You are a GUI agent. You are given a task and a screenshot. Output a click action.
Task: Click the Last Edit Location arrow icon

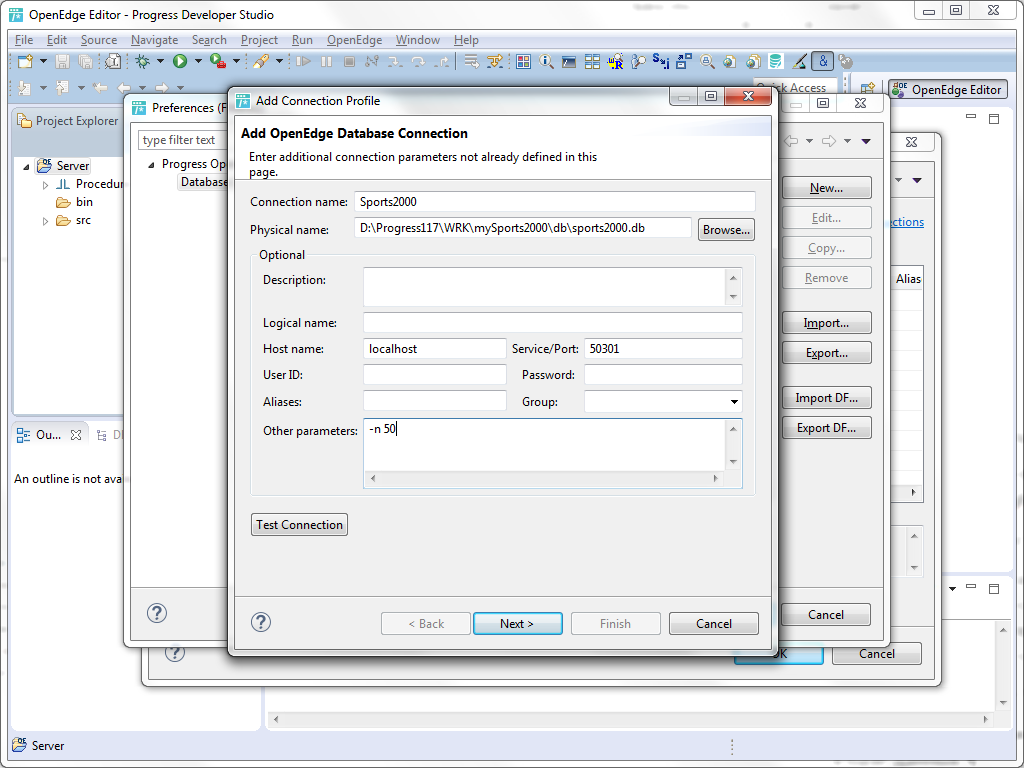click(100, 88)
